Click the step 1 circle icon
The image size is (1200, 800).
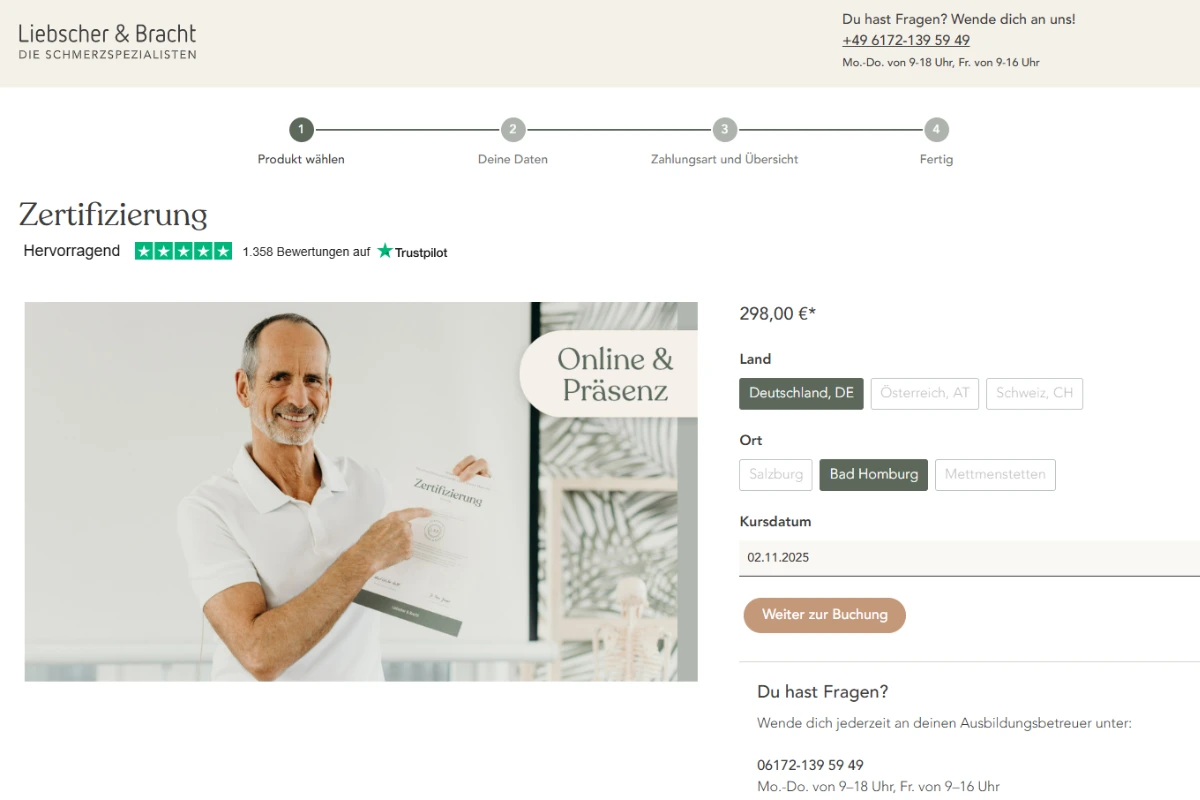point(301,130)
